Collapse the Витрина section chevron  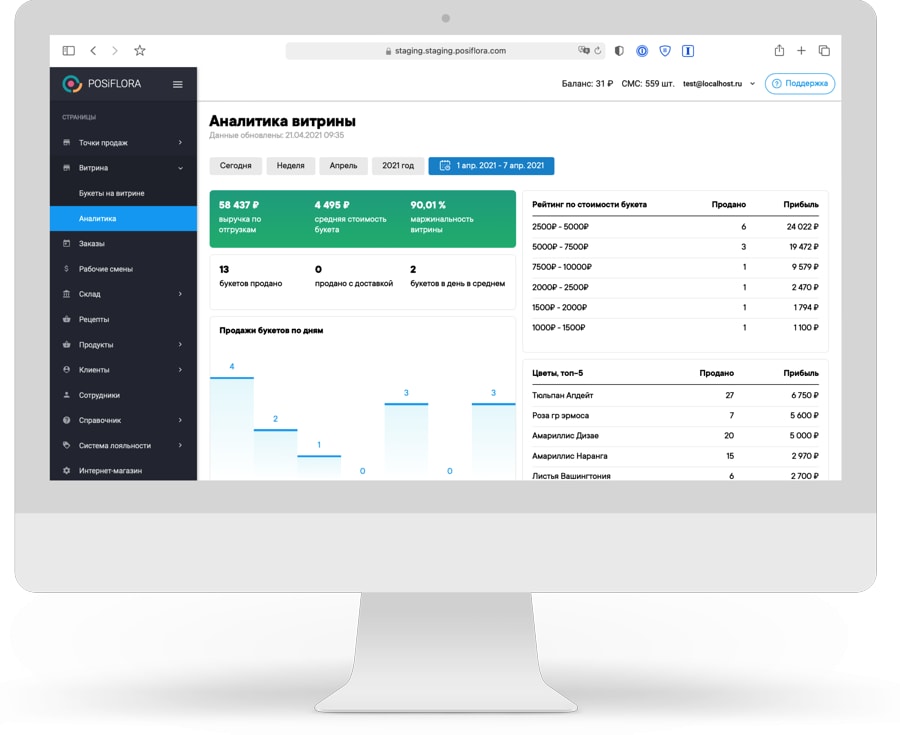180,168
